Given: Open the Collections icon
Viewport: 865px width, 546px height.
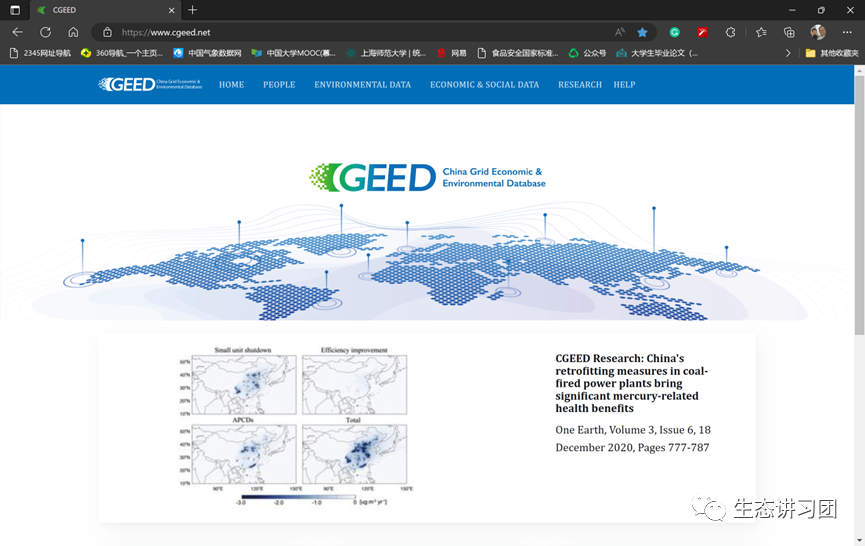Looking at the screenshot, I should pos(789,32).
